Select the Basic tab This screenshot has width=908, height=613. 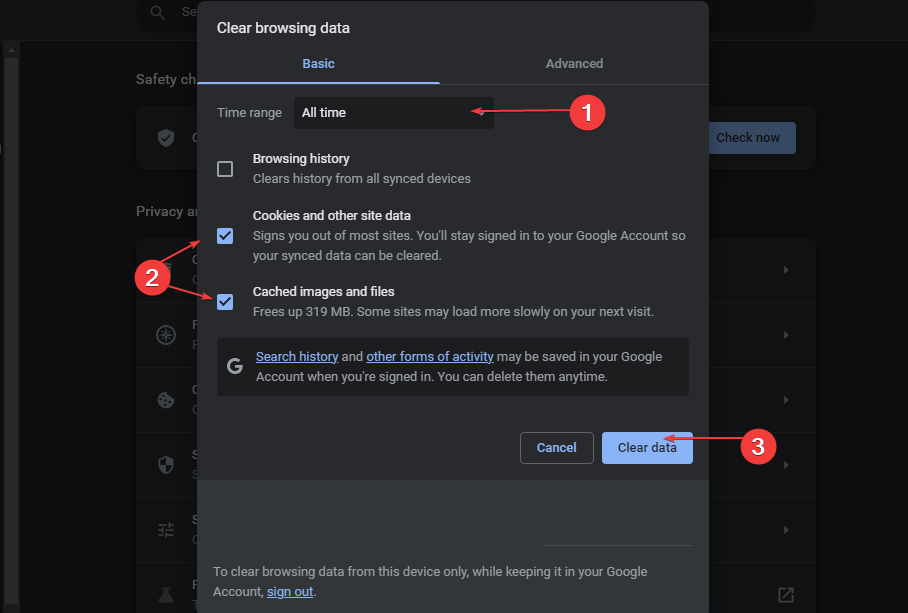coord(318,63)
